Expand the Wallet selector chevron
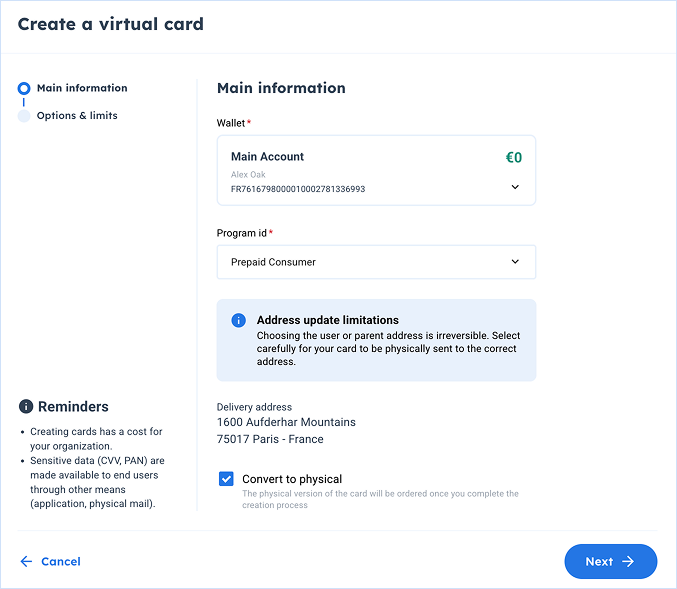 515,187
